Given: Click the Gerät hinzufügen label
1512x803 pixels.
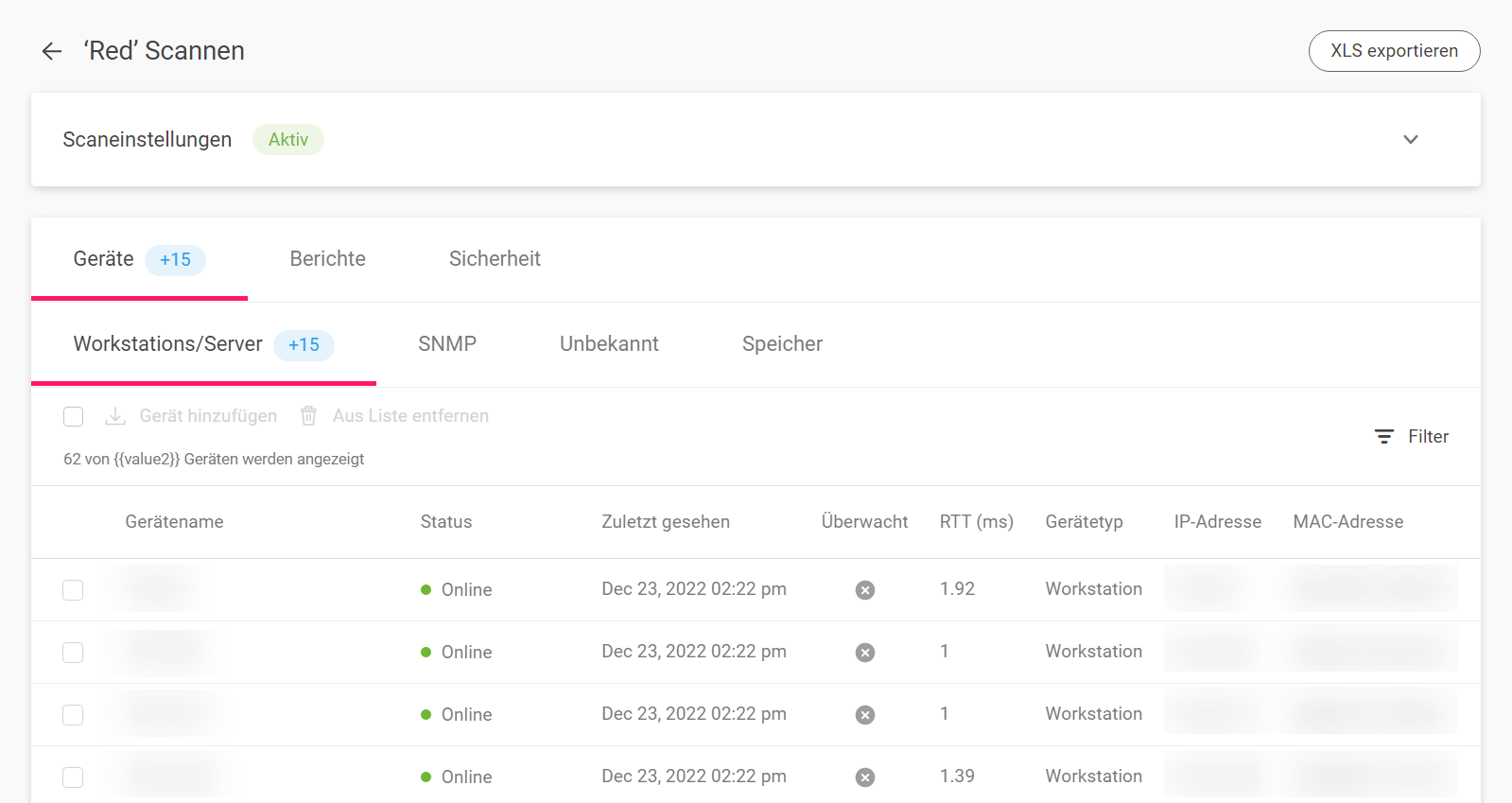Looking at the screenshot, I should 208,416.
